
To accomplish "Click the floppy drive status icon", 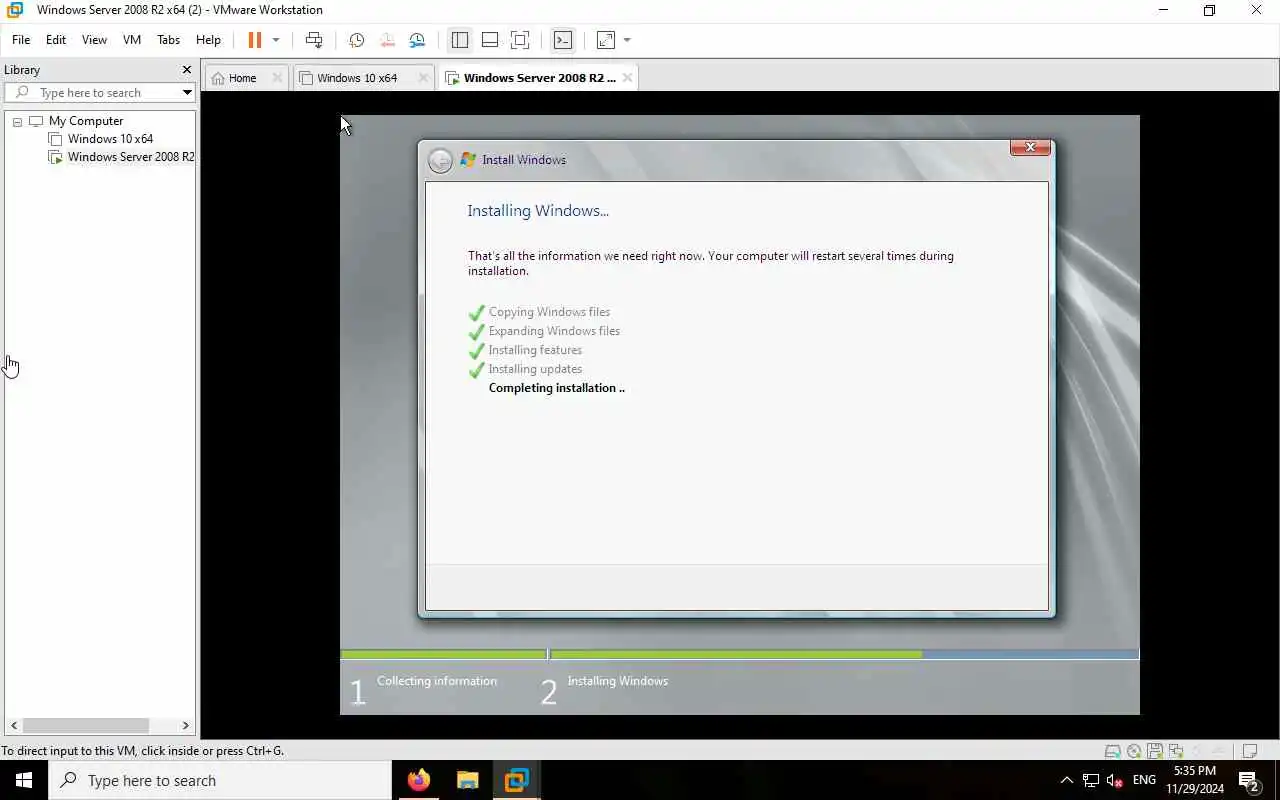I will (1155, 751).
